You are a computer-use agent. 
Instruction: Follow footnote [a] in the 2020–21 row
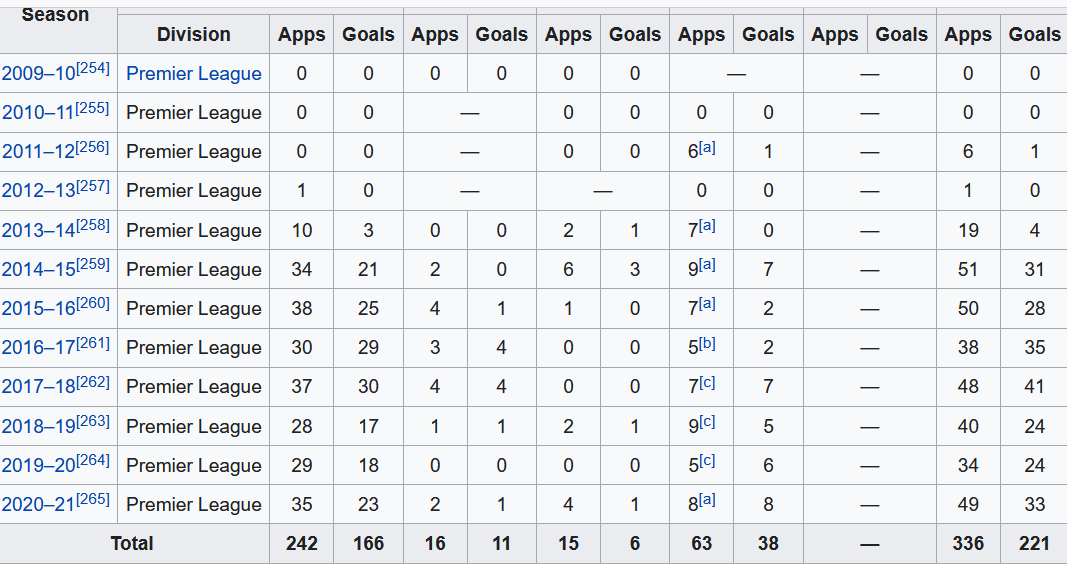(x=707, y=499)
